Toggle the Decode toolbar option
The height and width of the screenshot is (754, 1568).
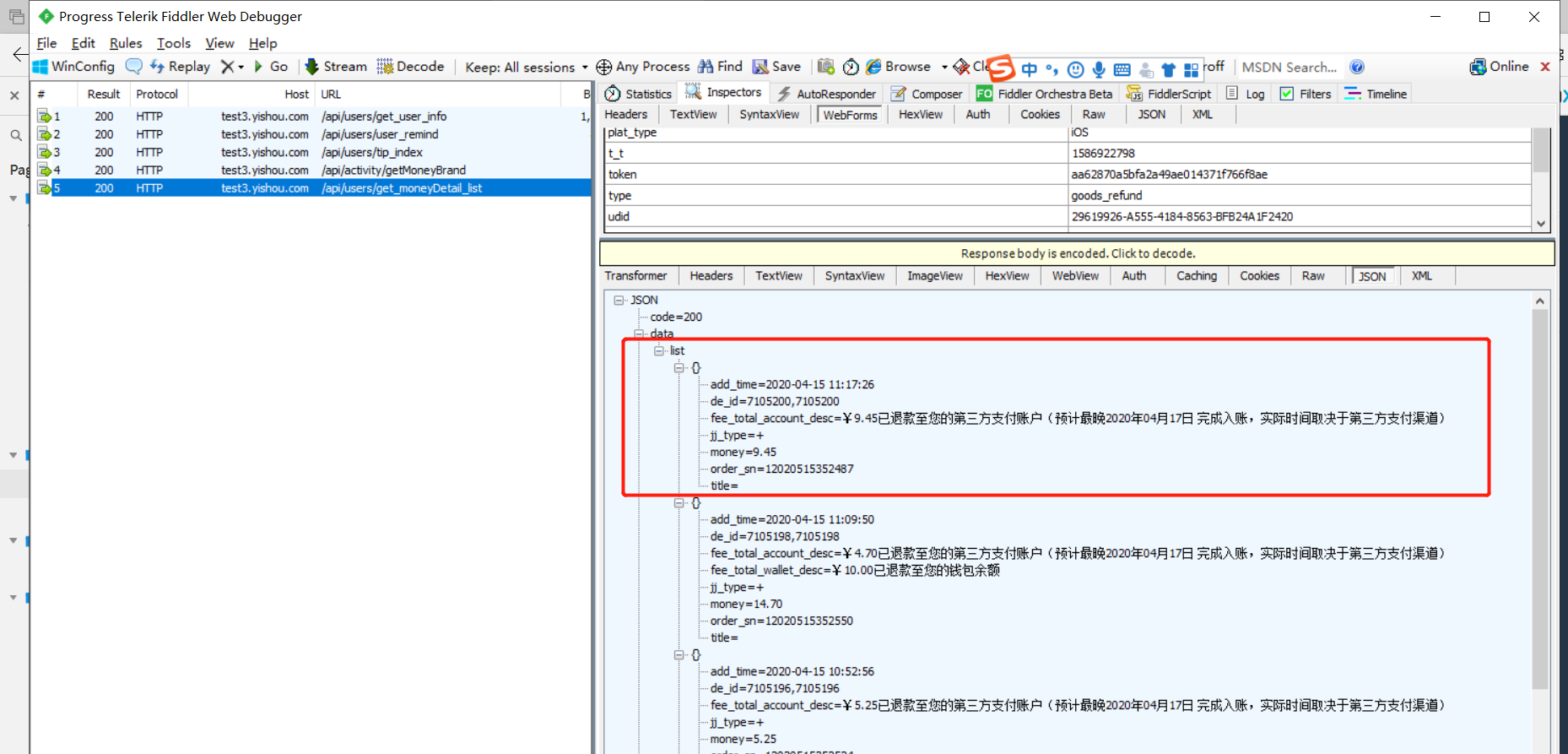point(411,67)
